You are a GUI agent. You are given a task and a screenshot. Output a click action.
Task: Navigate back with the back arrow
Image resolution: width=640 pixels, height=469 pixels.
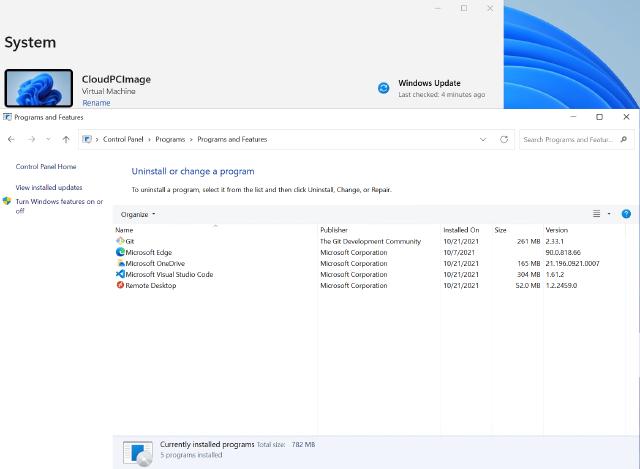pos(12,139)
